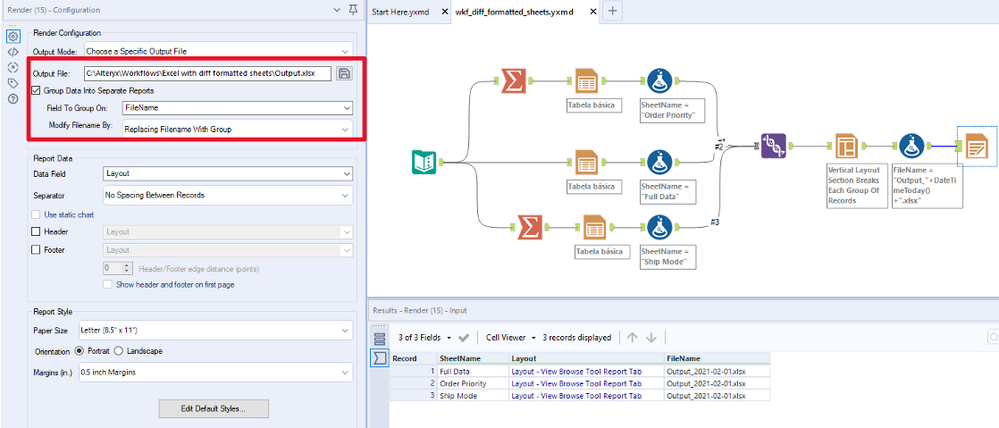Select the Order Priority formula tool
999x428 pixels.
point(659,81)
